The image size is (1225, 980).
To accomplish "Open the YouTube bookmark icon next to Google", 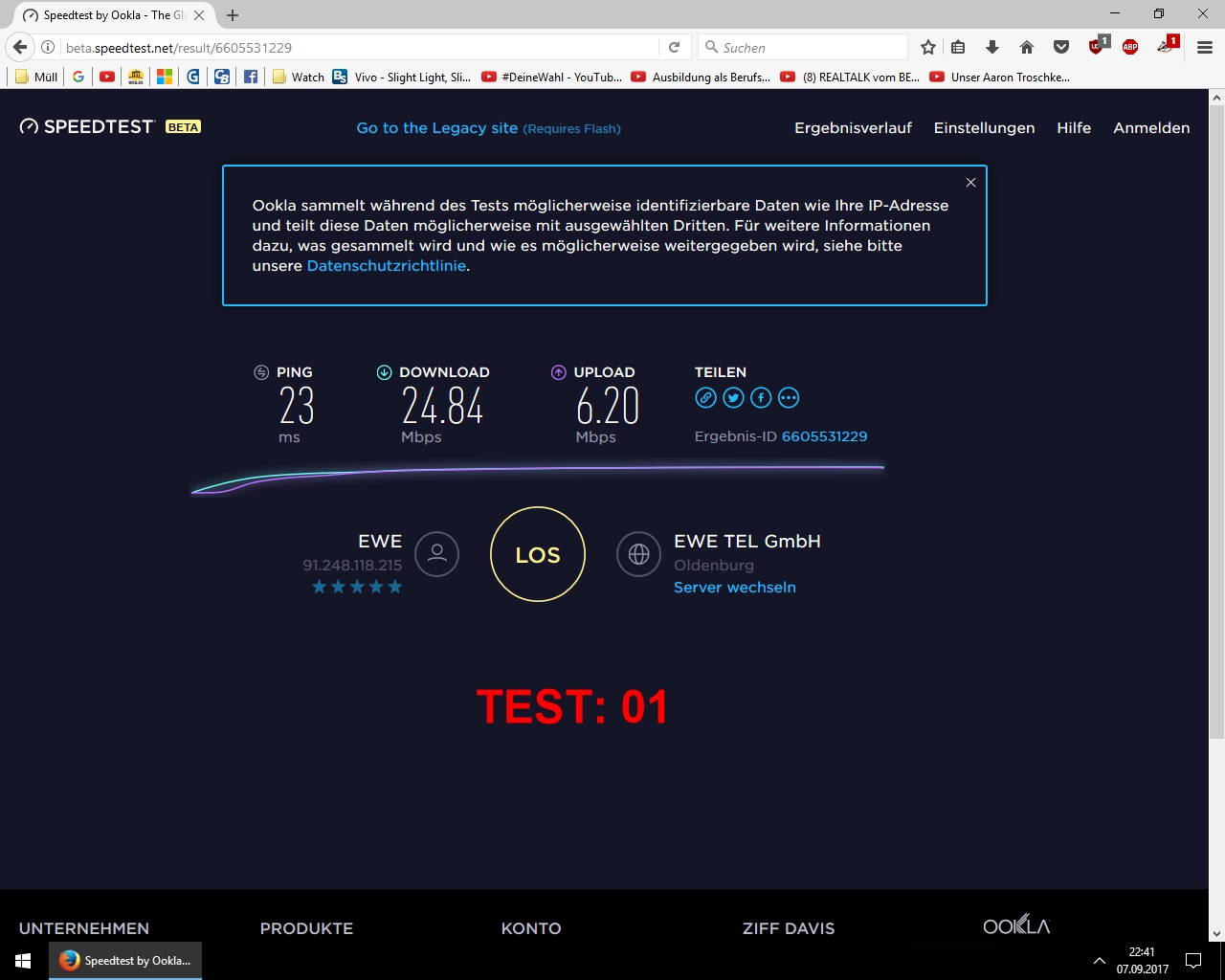I will coord(107,77).
